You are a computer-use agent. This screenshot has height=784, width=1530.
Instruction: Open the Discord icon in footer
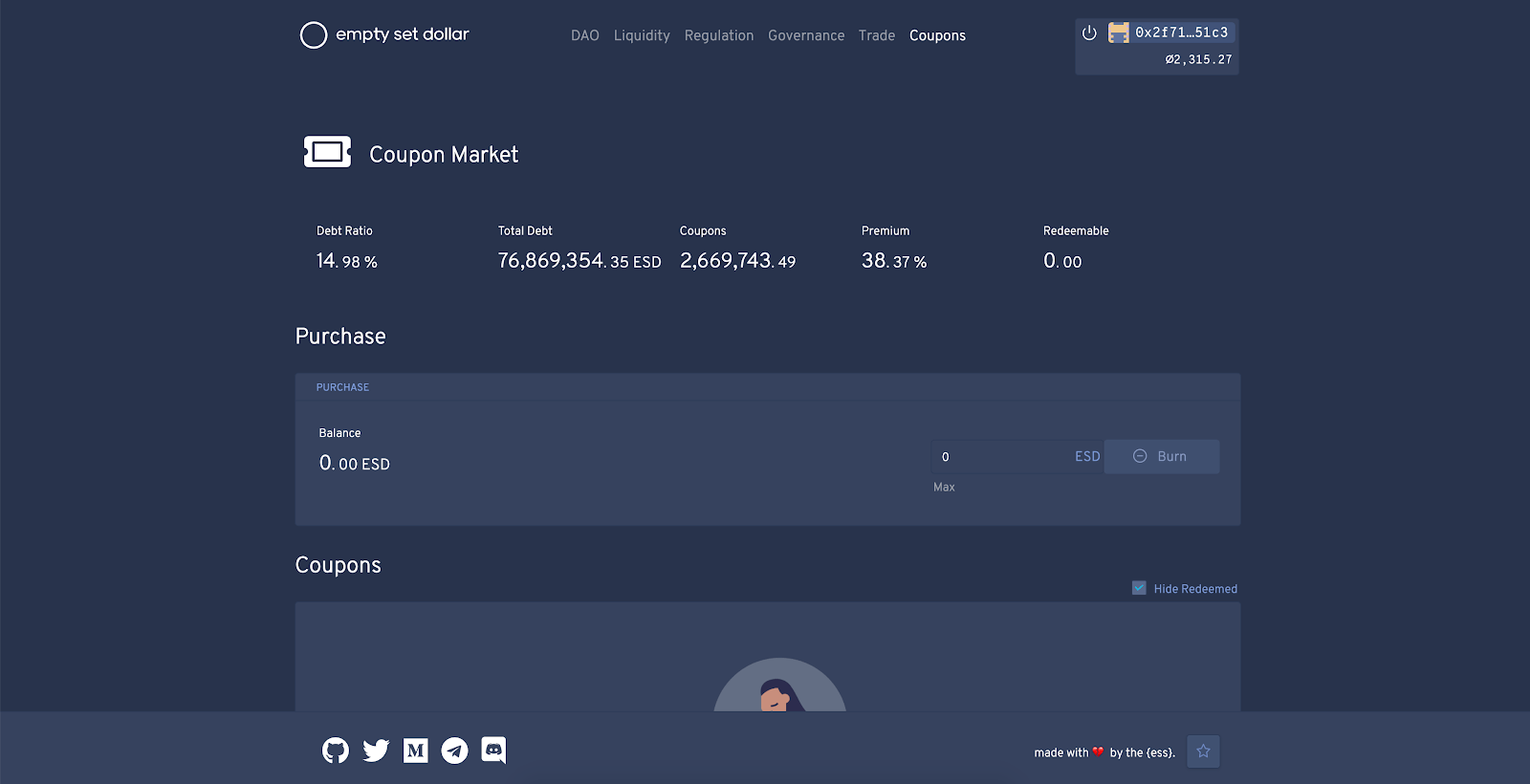tap(493, 751)
